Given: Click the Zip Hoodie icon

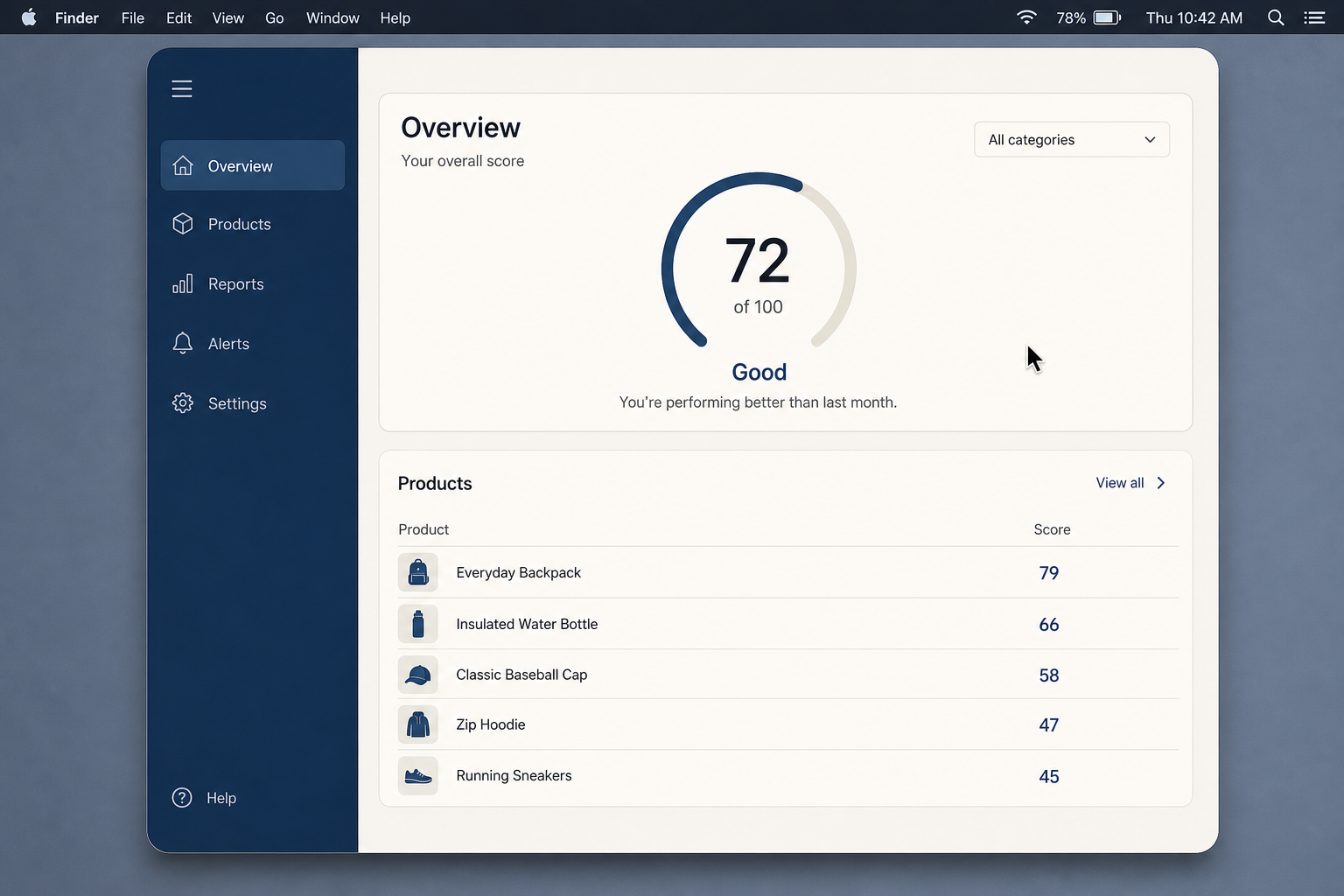Looking at the screenshot, I should 418,724.
